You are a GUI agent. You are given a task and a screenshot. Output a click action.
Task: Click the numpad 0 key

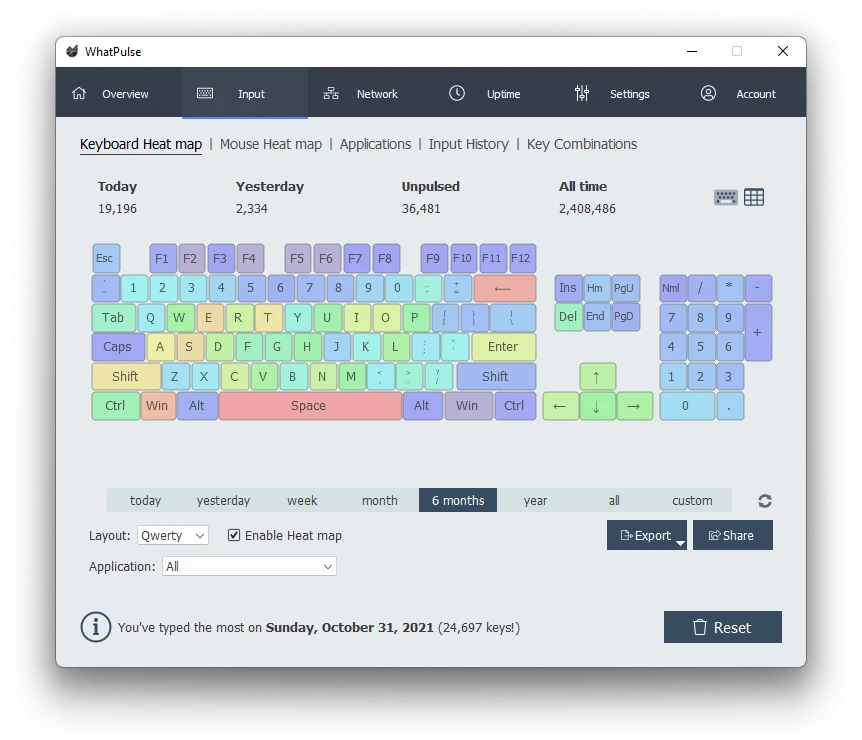click(x=687, y=406)
